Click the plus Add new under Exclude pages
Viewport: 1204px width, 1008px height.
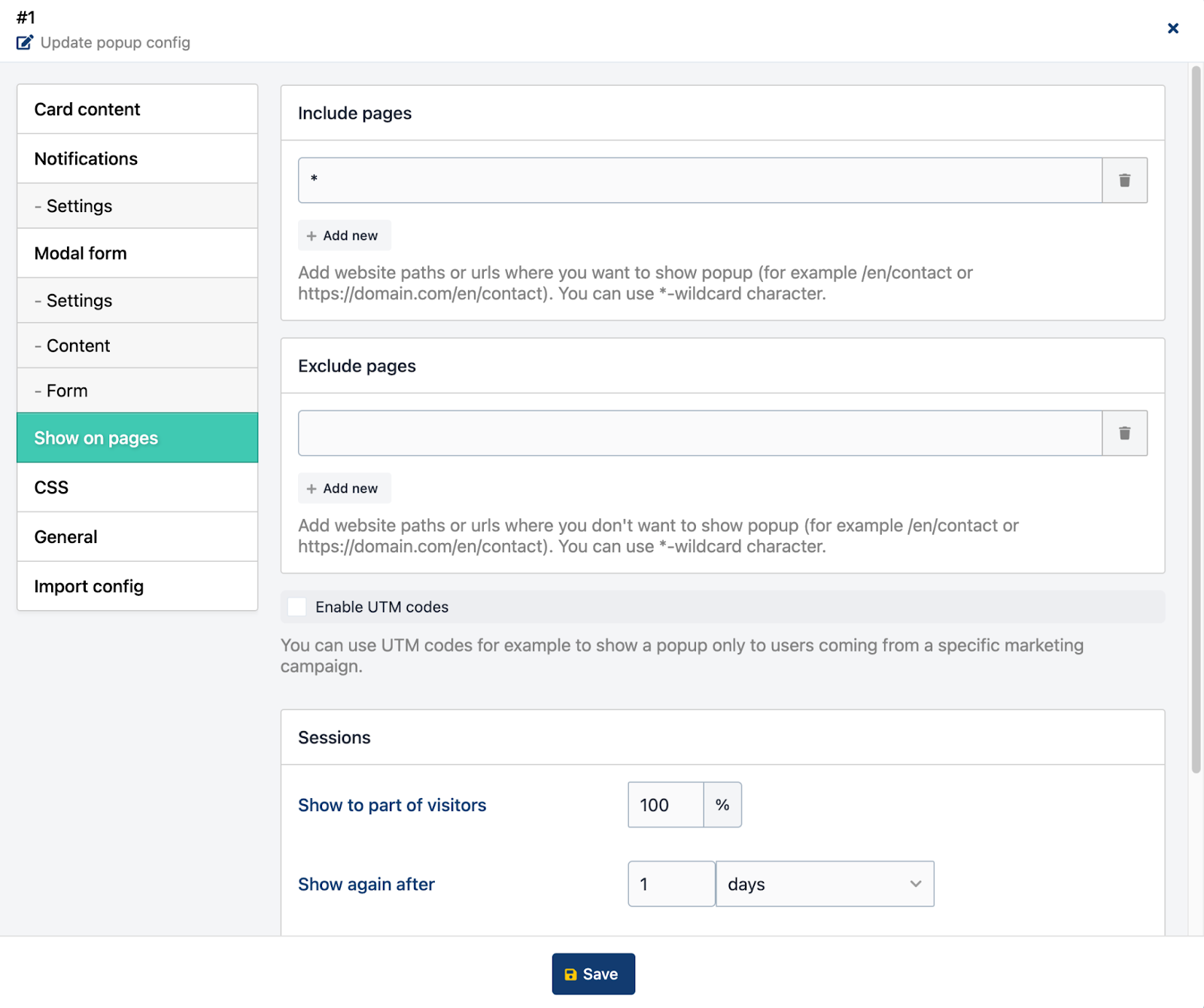coord(344,488)
